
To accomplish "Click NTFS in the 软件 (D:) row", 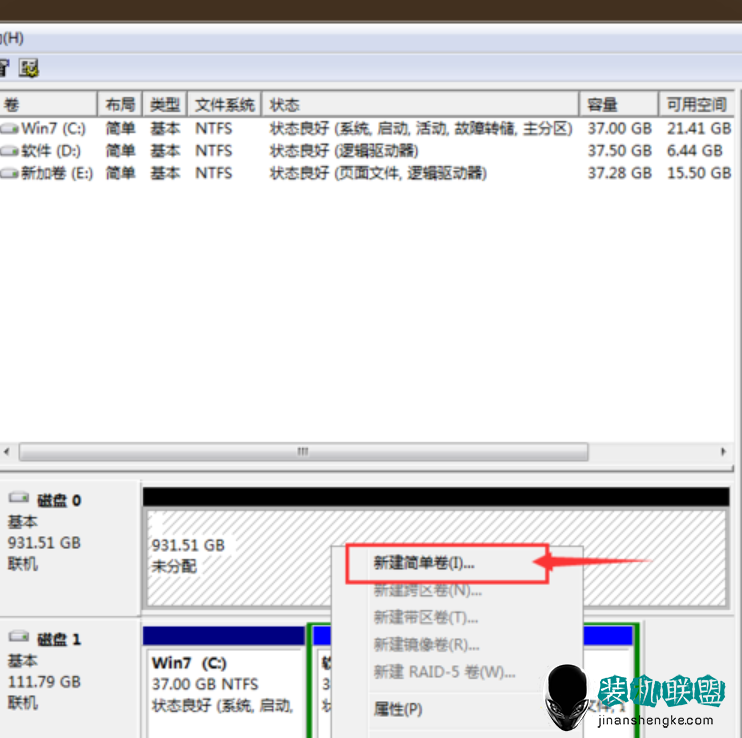I will coord(213,151).
